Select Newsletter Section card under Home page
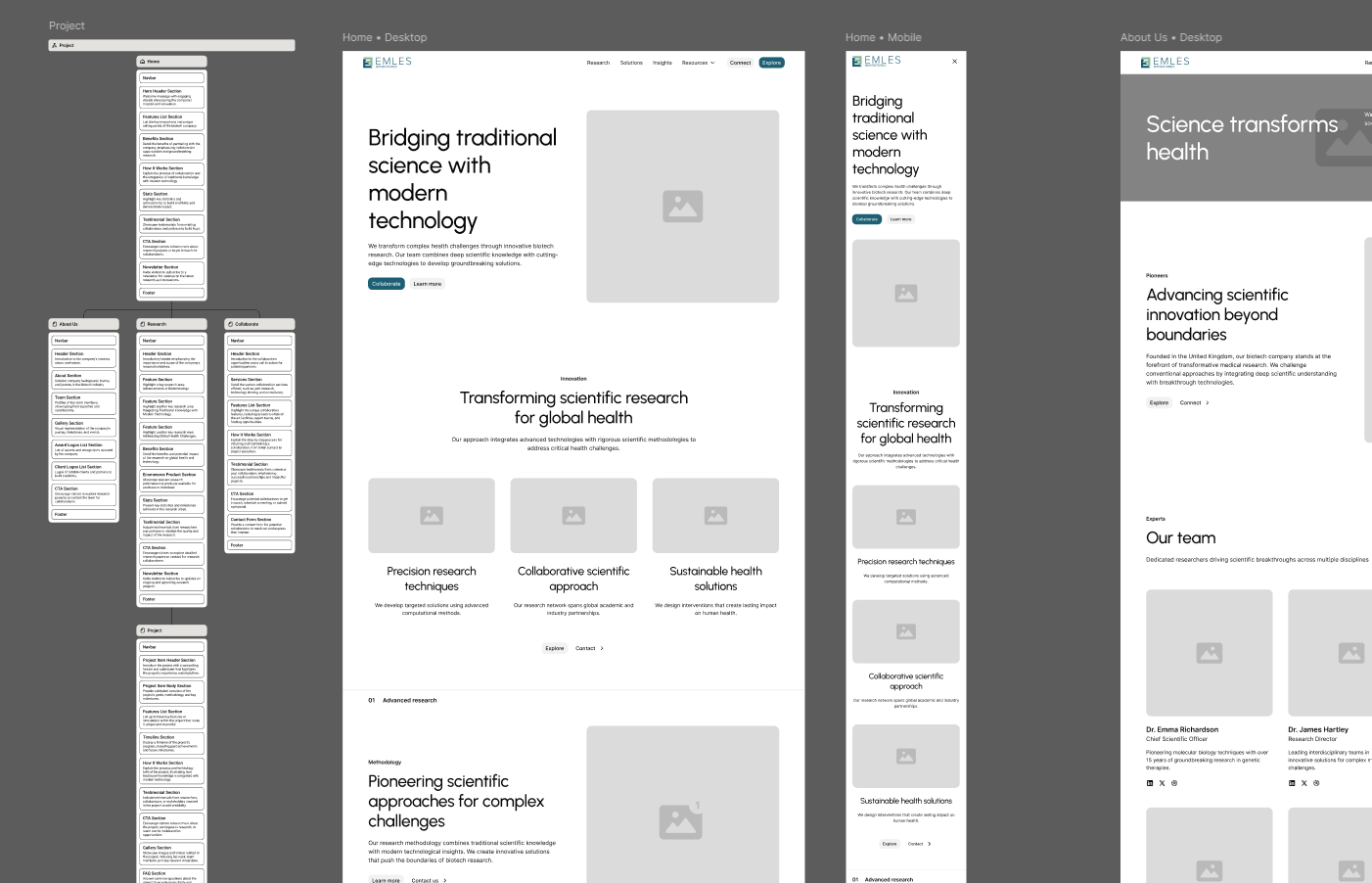Image resolution: width=1372 pixels, height=883 pixels. [171, 273]
